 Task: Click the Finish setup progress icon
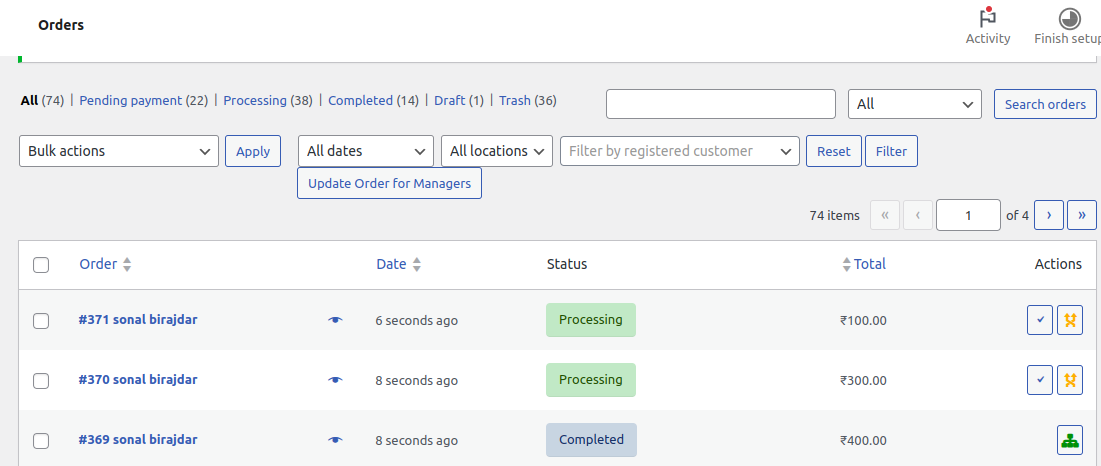click(1069, 18)
